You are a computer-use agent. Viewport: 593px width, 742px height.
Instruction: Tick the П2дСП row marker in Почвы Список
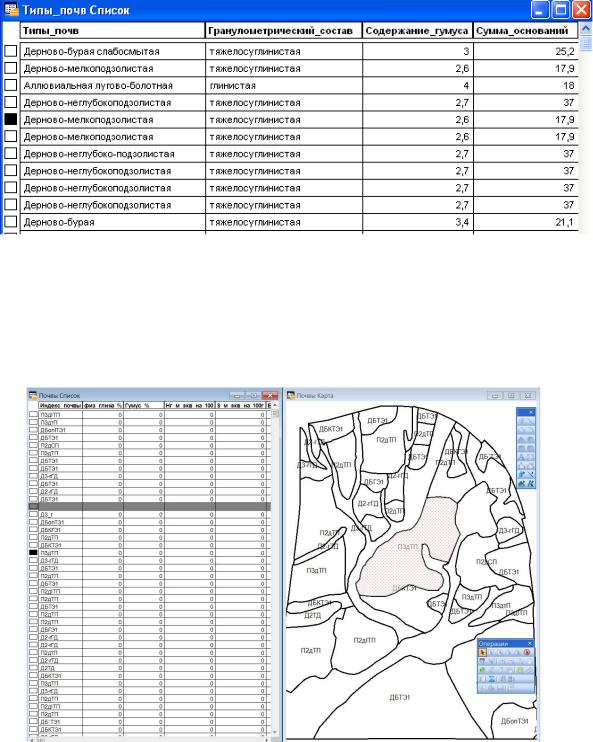tap(33, 445)
